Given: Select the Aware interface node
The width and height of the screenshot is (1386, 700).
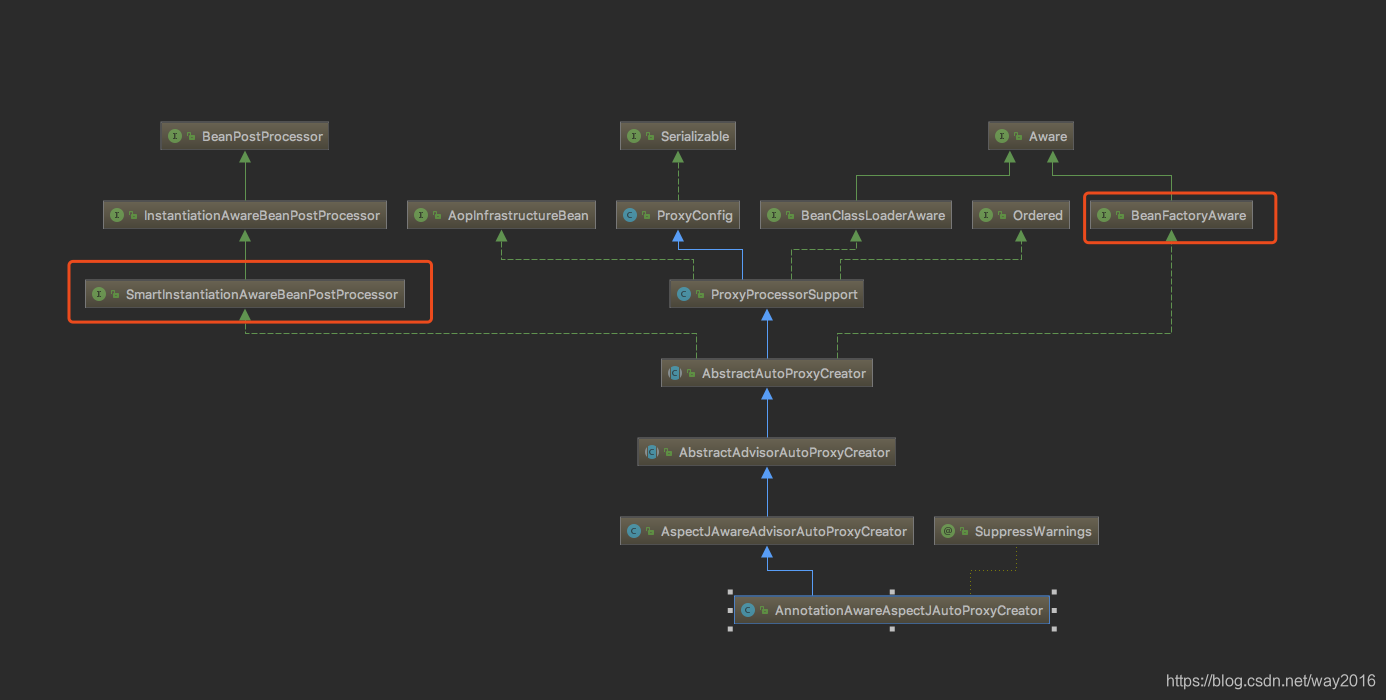Looking at the screenshot, I should click(1032, 136).
